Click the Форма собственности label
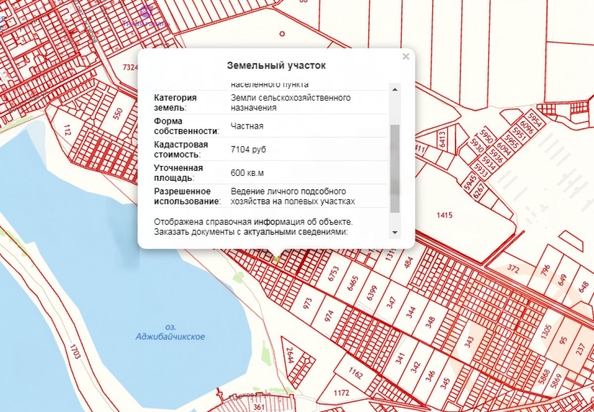This screenshot has width=594, height=412. coord(186,126)
